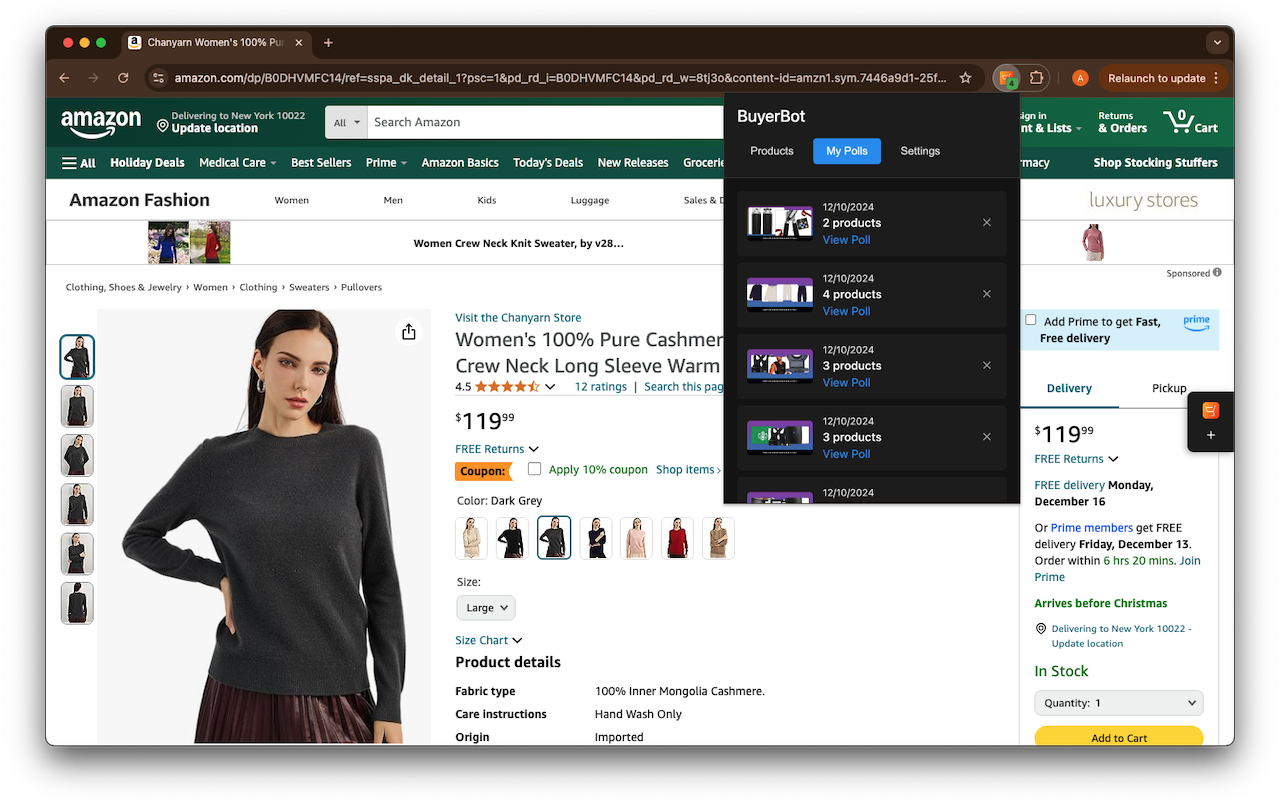Screen dimensions: 1280x800
Task: Expand the star rating breakdown chevron
Action: click(549, 387)
